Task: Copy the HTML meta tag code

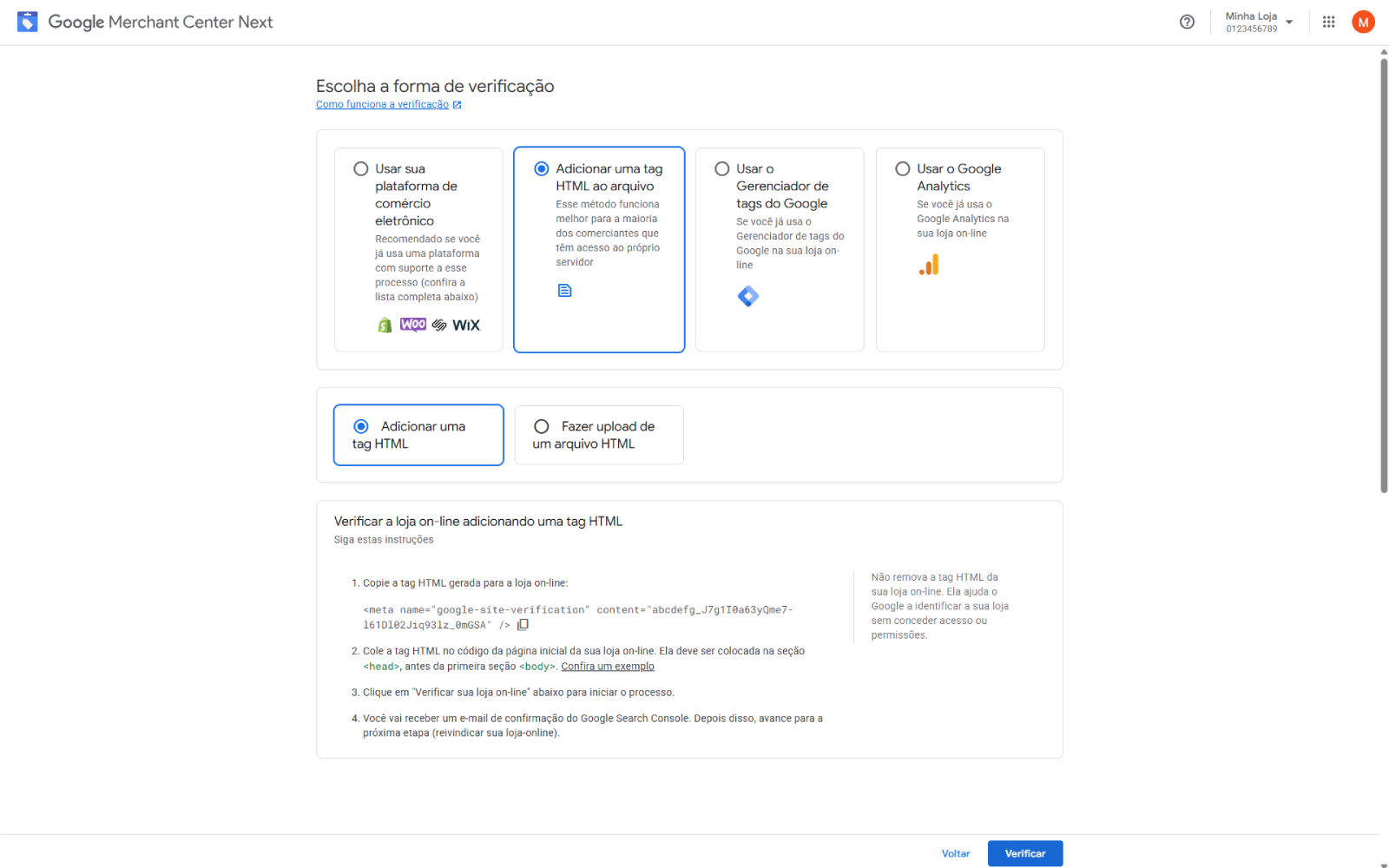Action: tap(523, 625)
